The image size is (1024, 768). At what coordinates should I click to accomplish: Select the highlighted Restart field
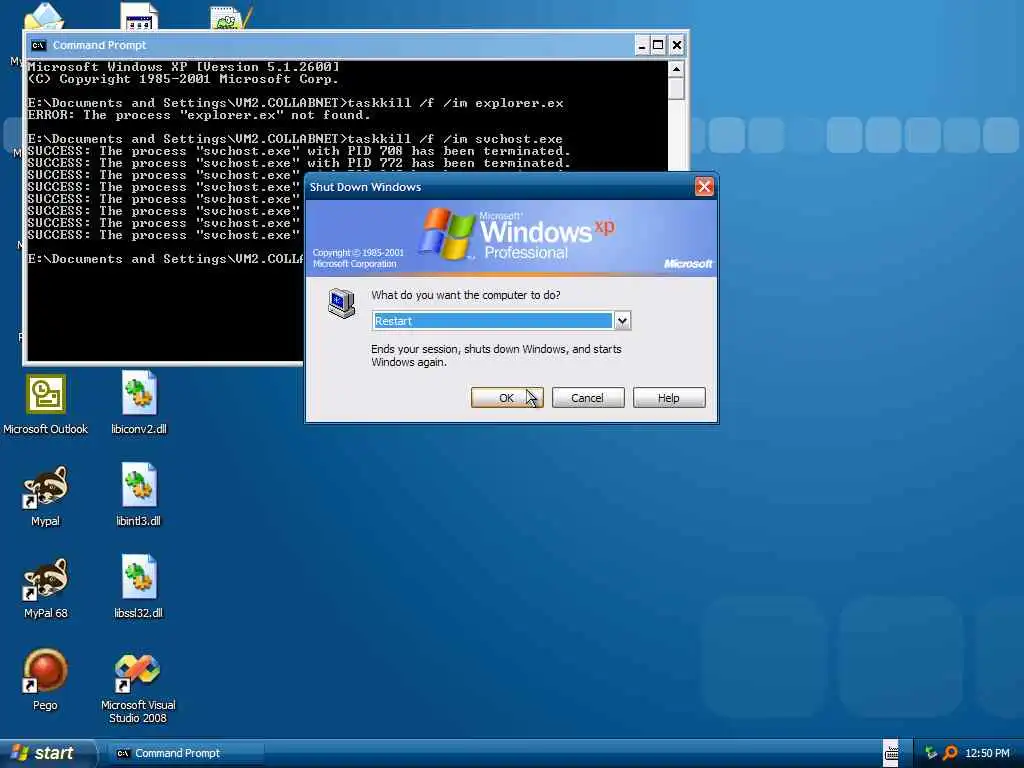pos(492,321)
